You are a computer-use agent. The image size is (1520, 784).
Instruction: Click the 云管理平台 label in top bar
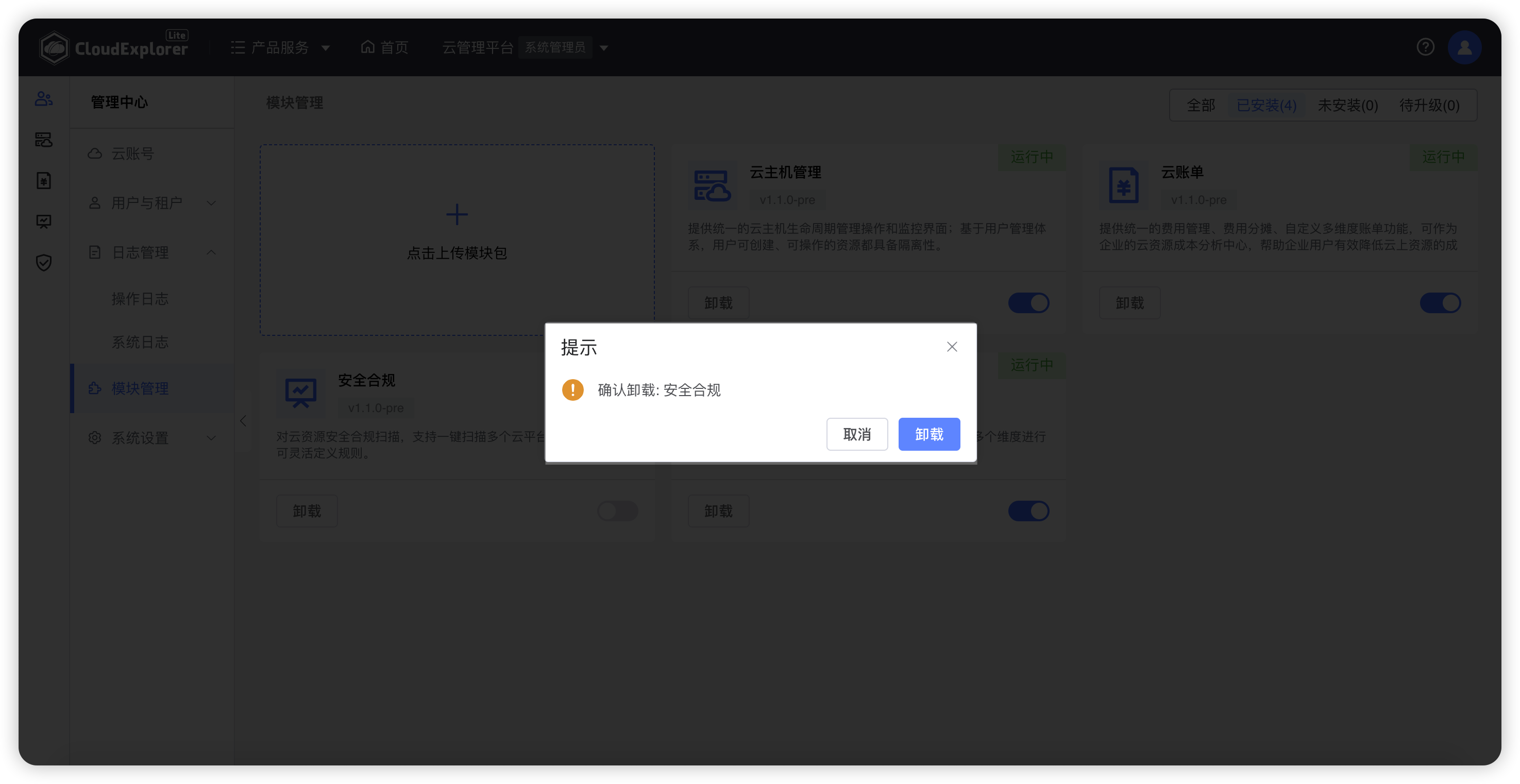[477, 47]
